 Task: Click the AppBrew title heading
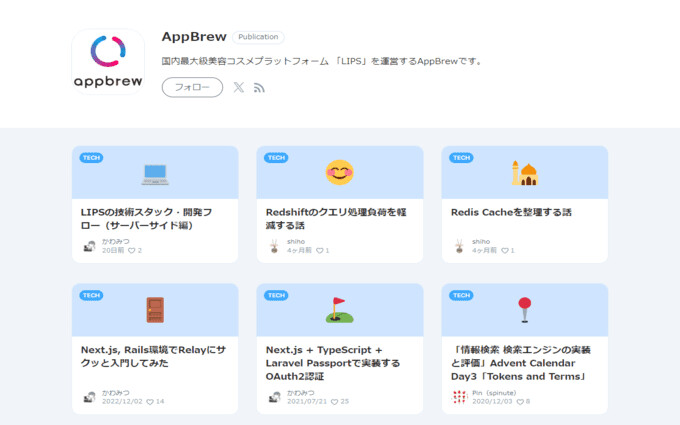click(x=194, y=36)
